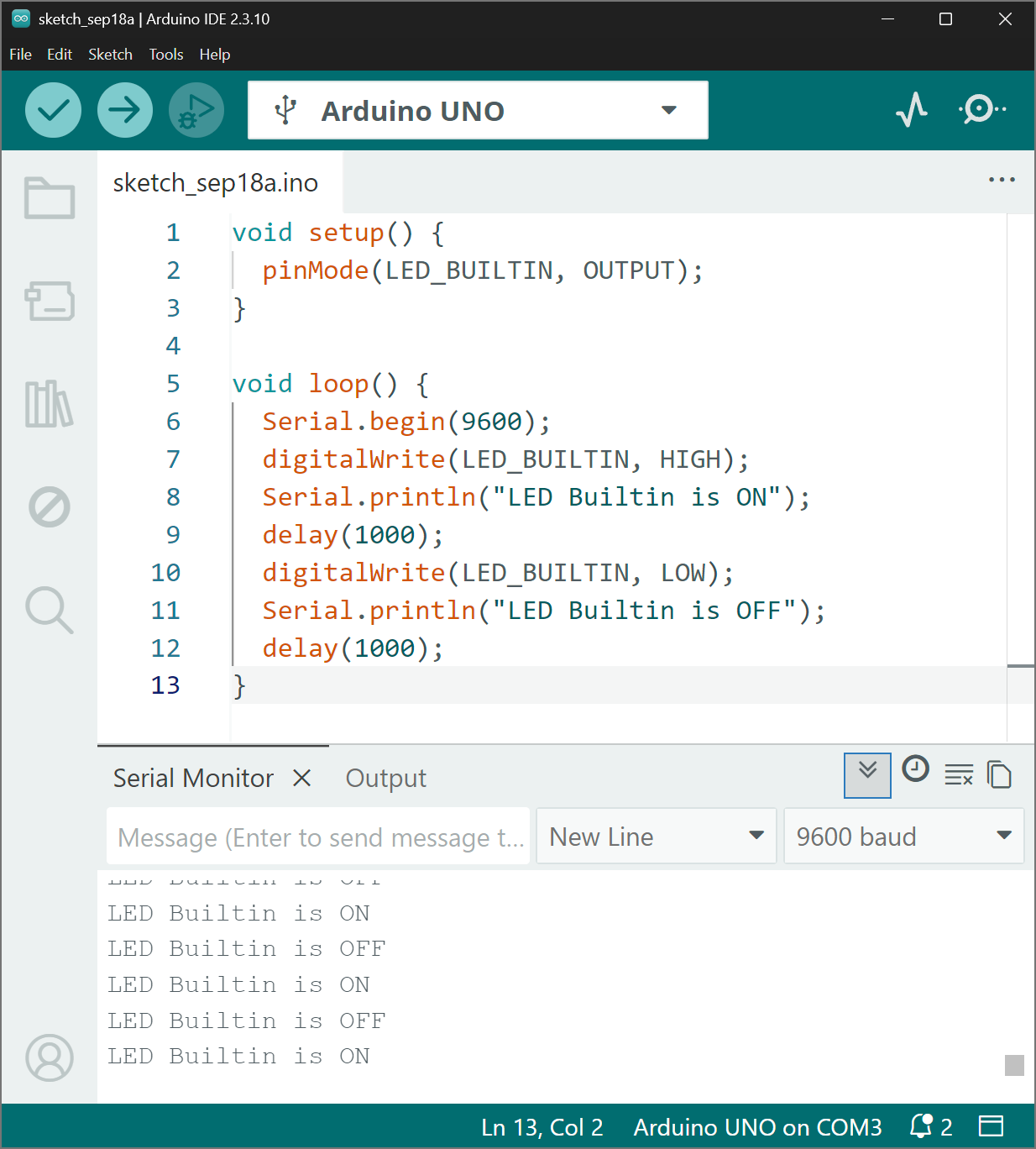This screenshot has width=1036, height=1149.
Task: Click line number 1 in the gutter
Action: pos(173,233)
